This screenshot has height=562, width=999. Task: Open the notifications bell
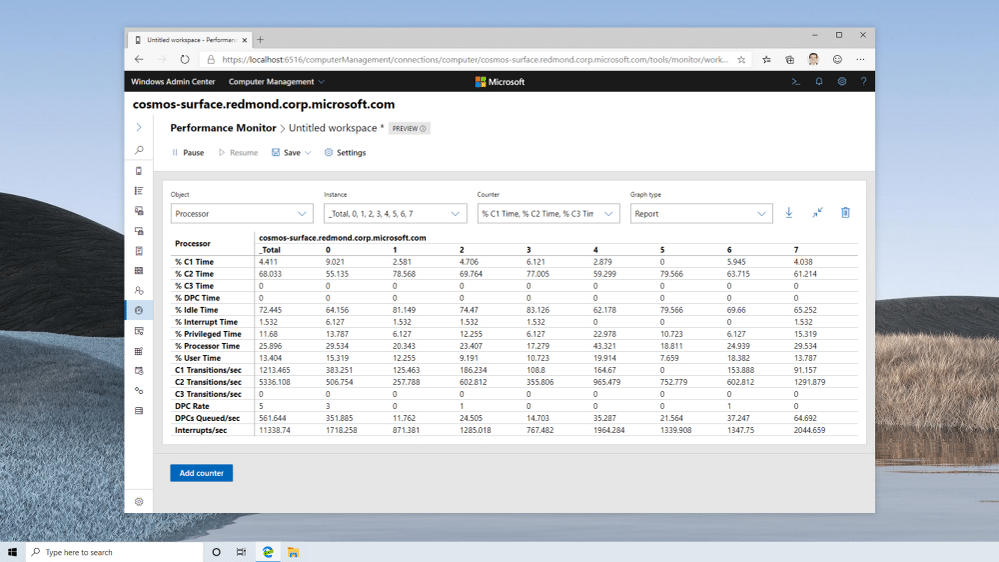(818, 82)
